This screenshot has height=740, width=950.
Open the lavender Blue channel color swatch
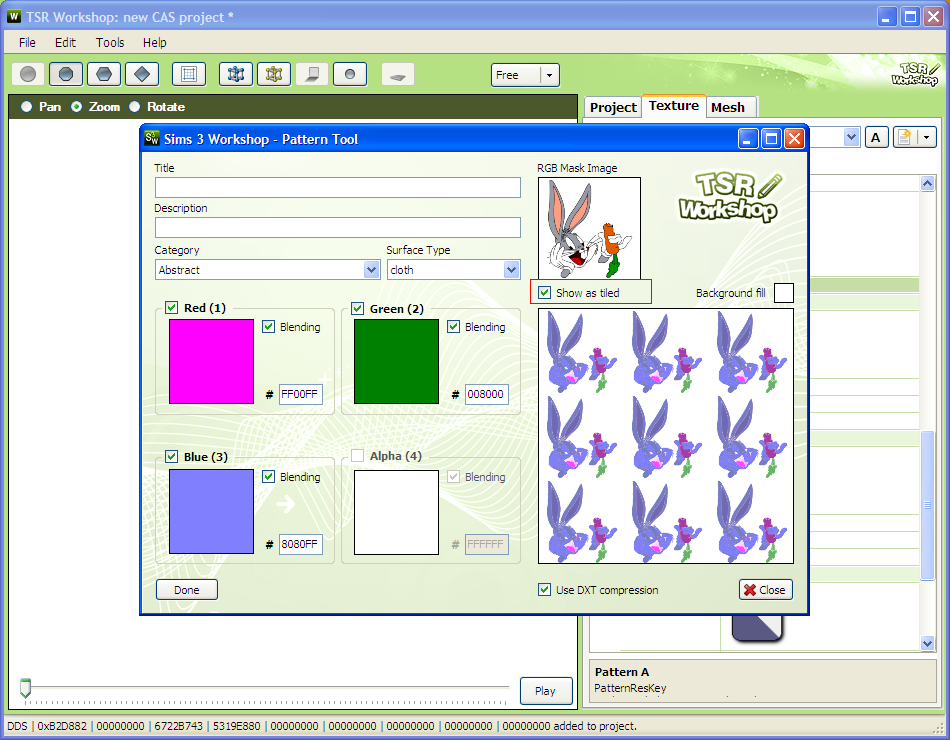click(x=211, y=512)
